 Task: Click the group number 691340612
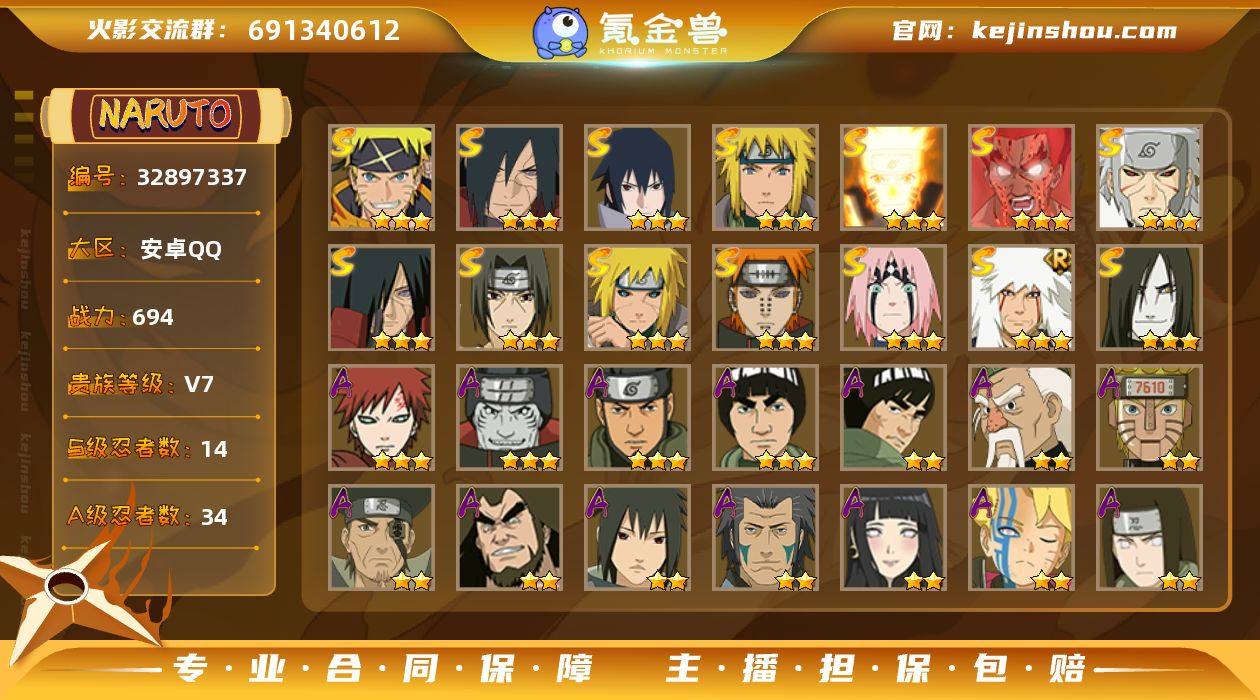pyautogui.click(x=324, y=31)
